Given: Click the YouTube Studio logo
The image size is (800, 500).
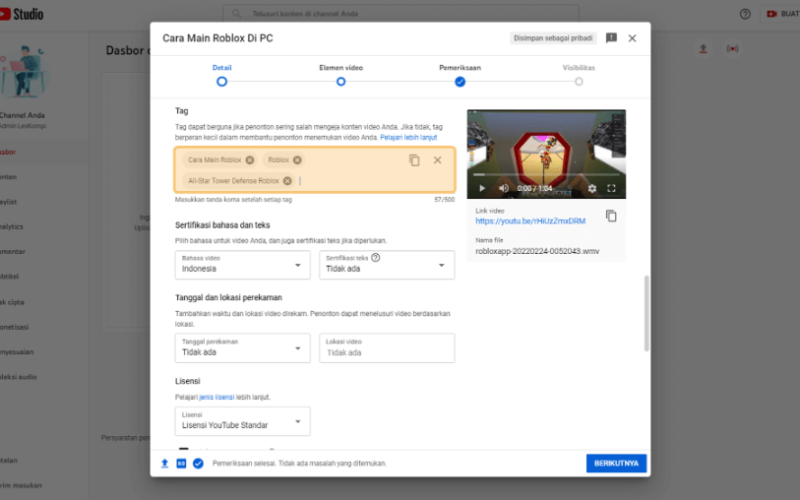Looking at the screenshot, I should click(21, 14).
